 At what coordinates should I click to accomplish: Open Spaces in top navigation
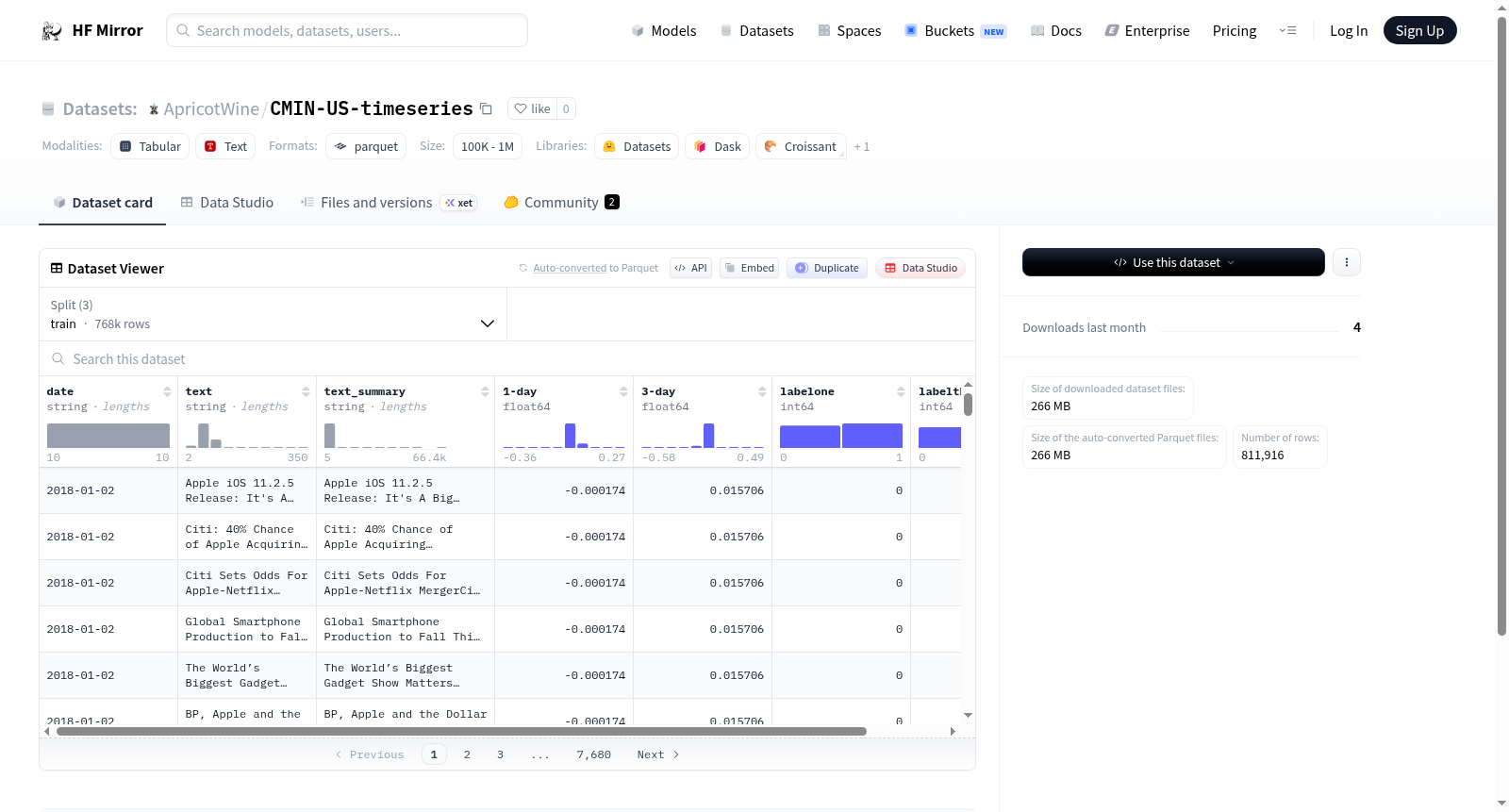pos(849,30)
